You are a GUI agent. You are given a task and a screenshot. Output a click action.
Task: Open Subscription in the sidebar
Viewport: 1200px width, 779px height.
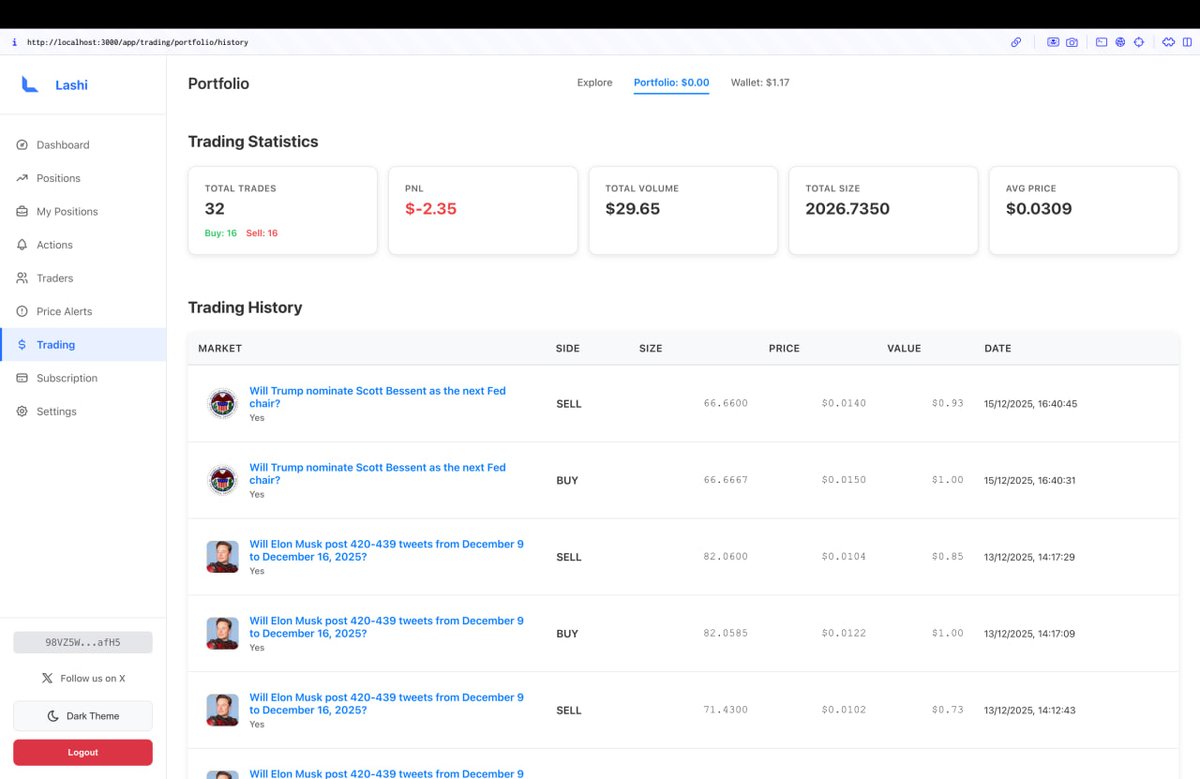point(83,378)
